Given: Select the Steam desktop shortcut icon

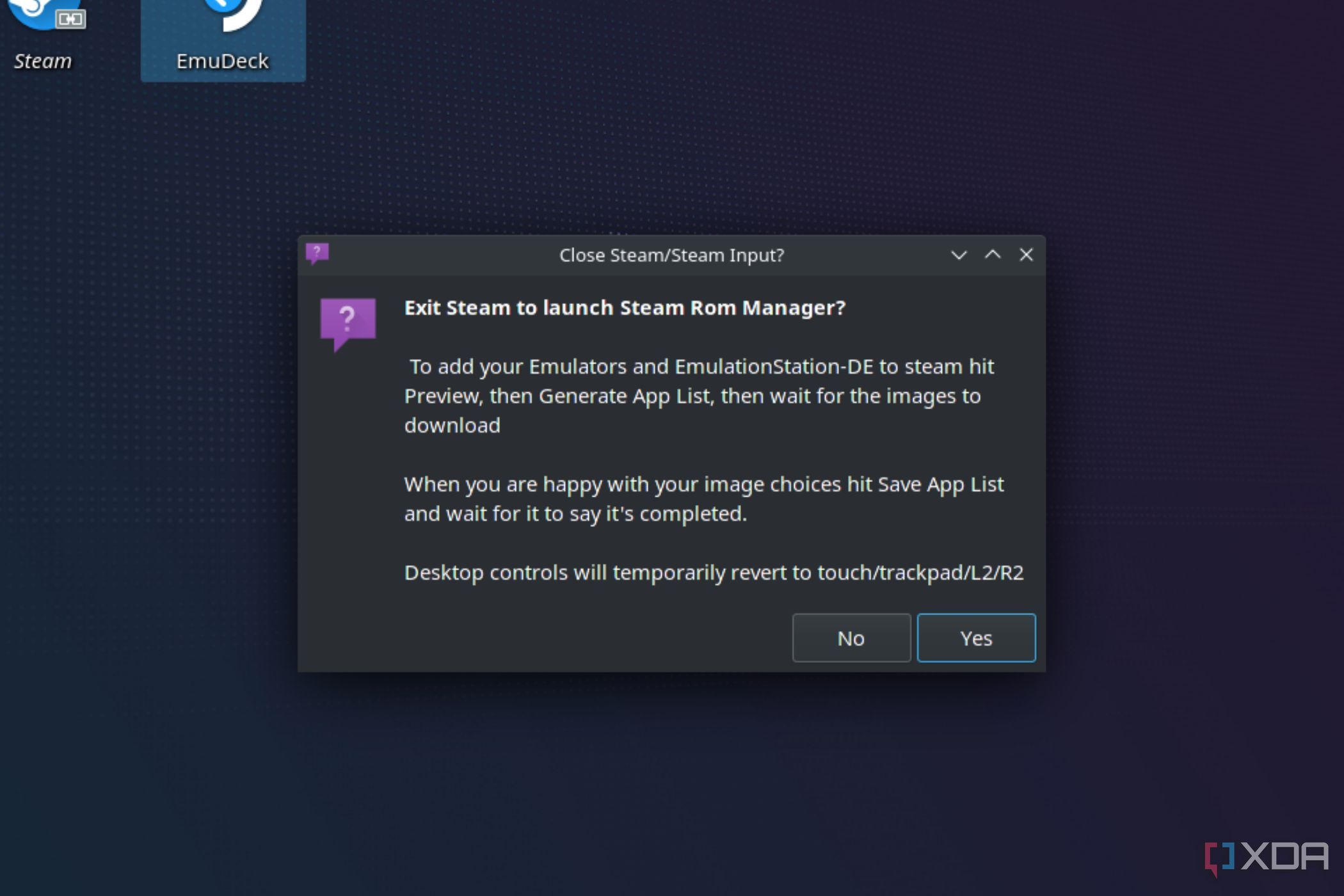Looking at the screenshot, I should coord(44,35).
